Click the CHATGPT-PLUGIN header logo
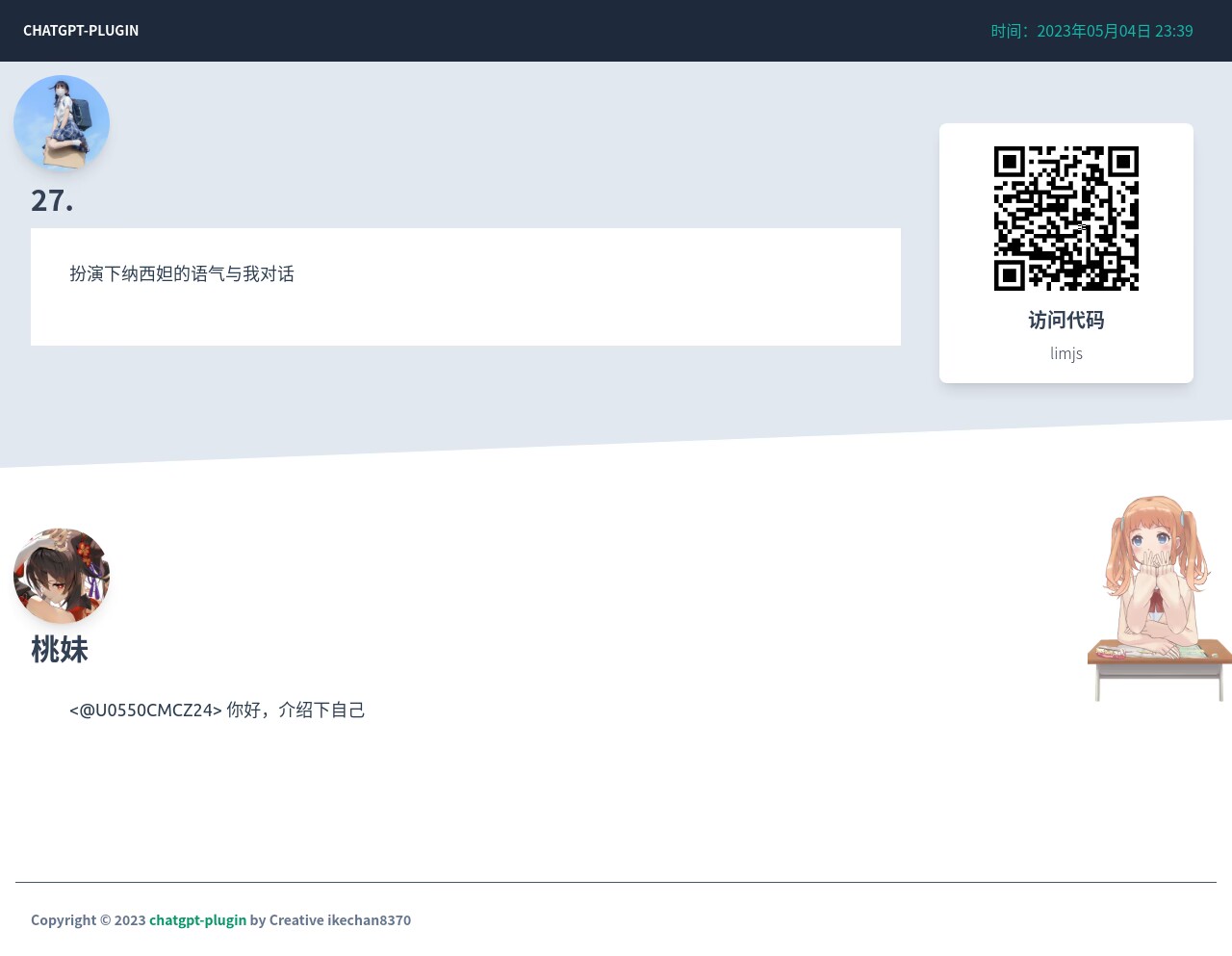The width and height of the screenshot is (1232, 956). 81,30
